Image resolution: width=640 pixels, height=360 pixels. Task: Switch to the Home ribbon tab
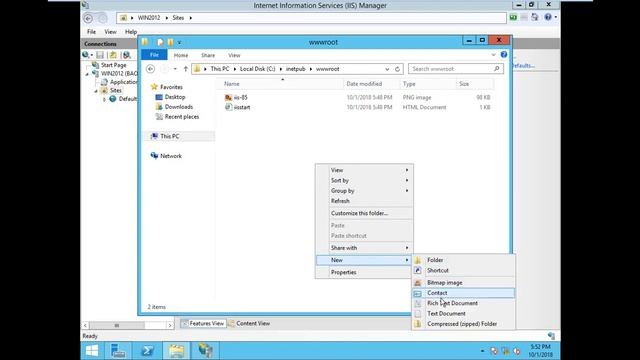tap(181, 55)
